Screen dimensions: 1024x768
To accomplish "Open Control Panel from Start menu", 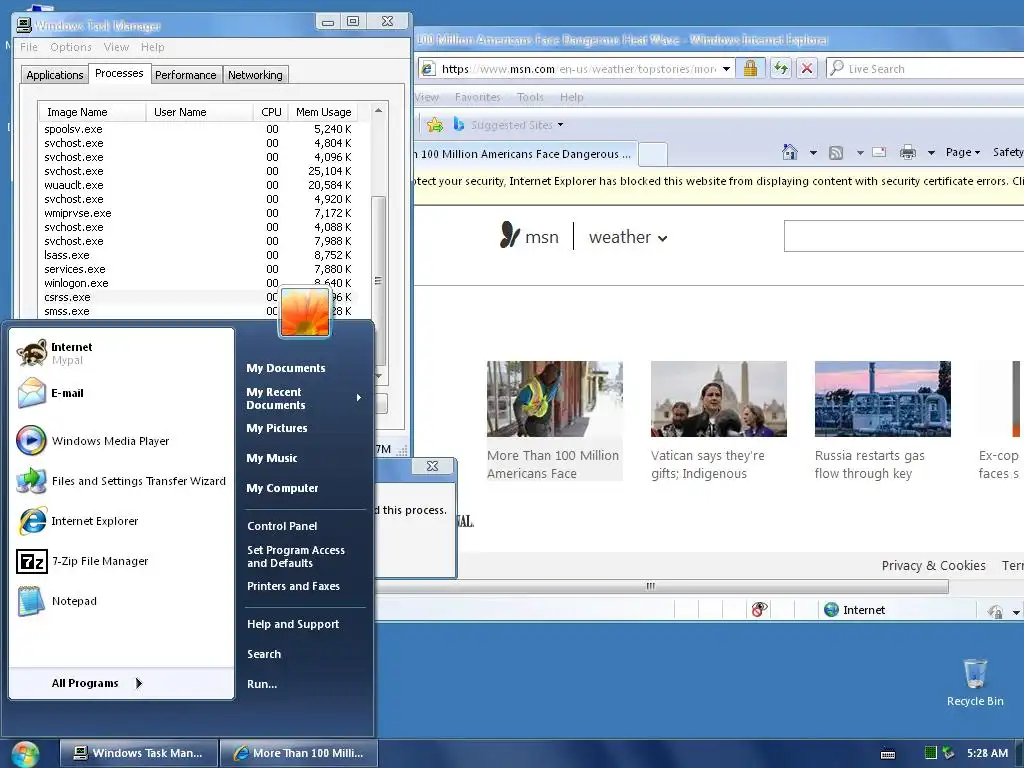I will pos(282,526).
